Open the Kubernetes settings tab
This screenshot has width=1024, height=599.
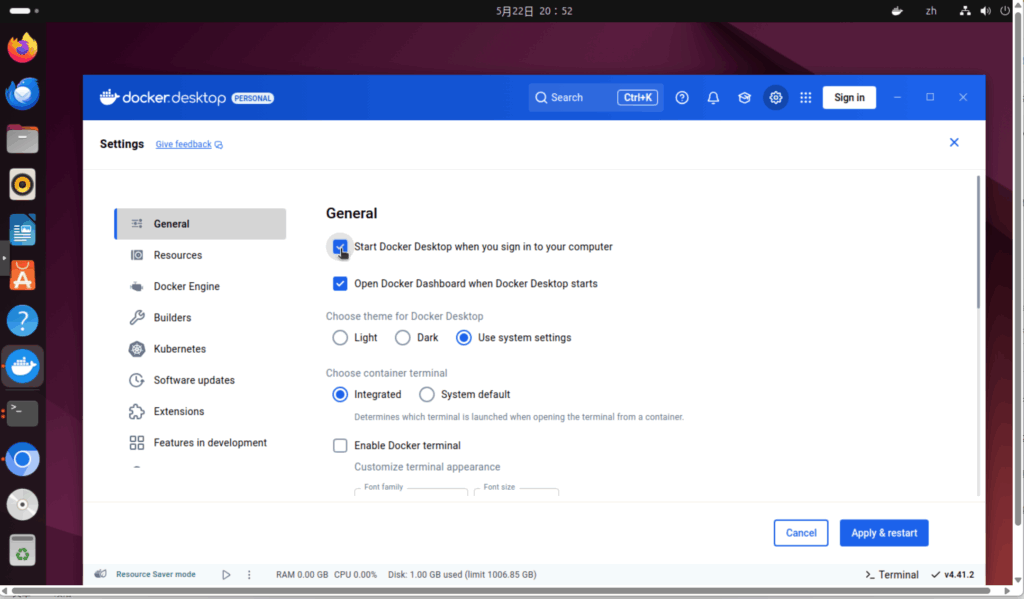tap(200, 349)
